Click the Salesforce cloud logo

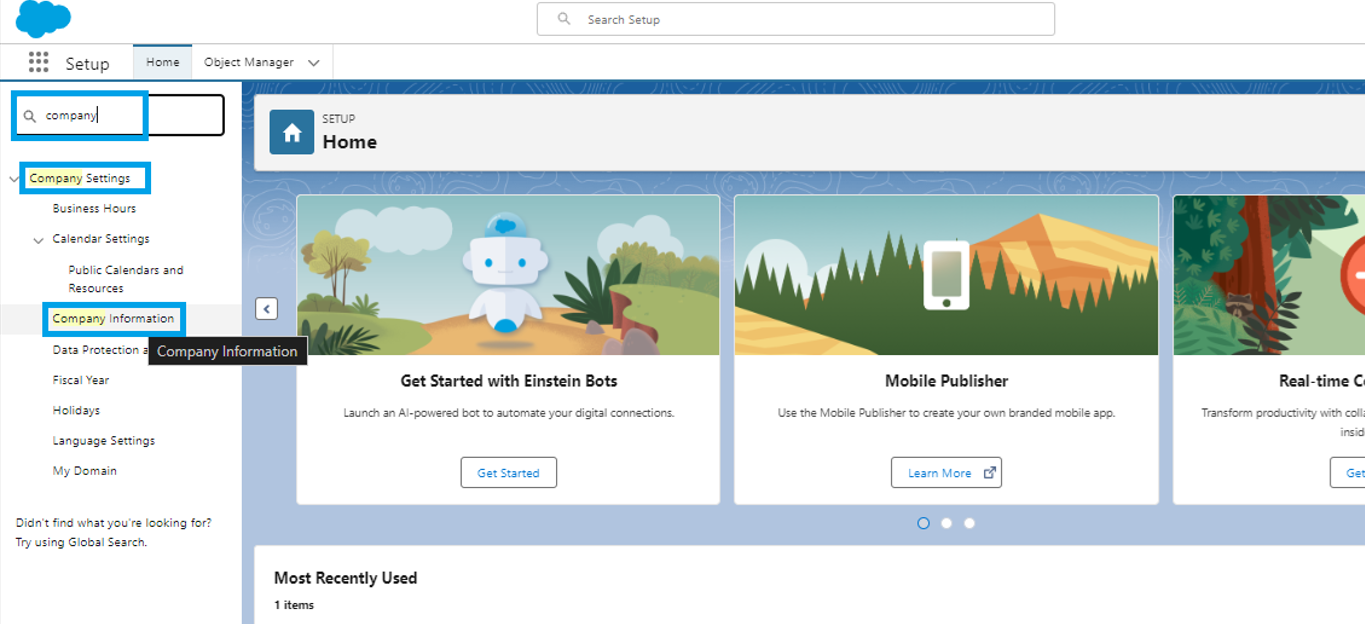pos(43,18)
